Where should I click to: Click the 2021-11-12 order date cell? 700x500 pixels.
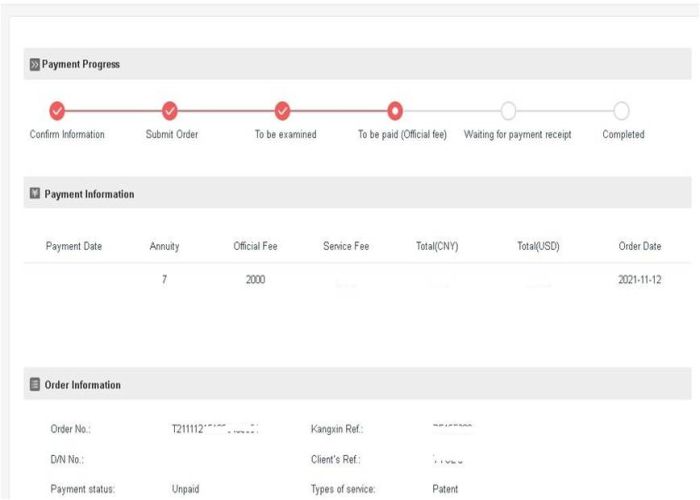639,280
